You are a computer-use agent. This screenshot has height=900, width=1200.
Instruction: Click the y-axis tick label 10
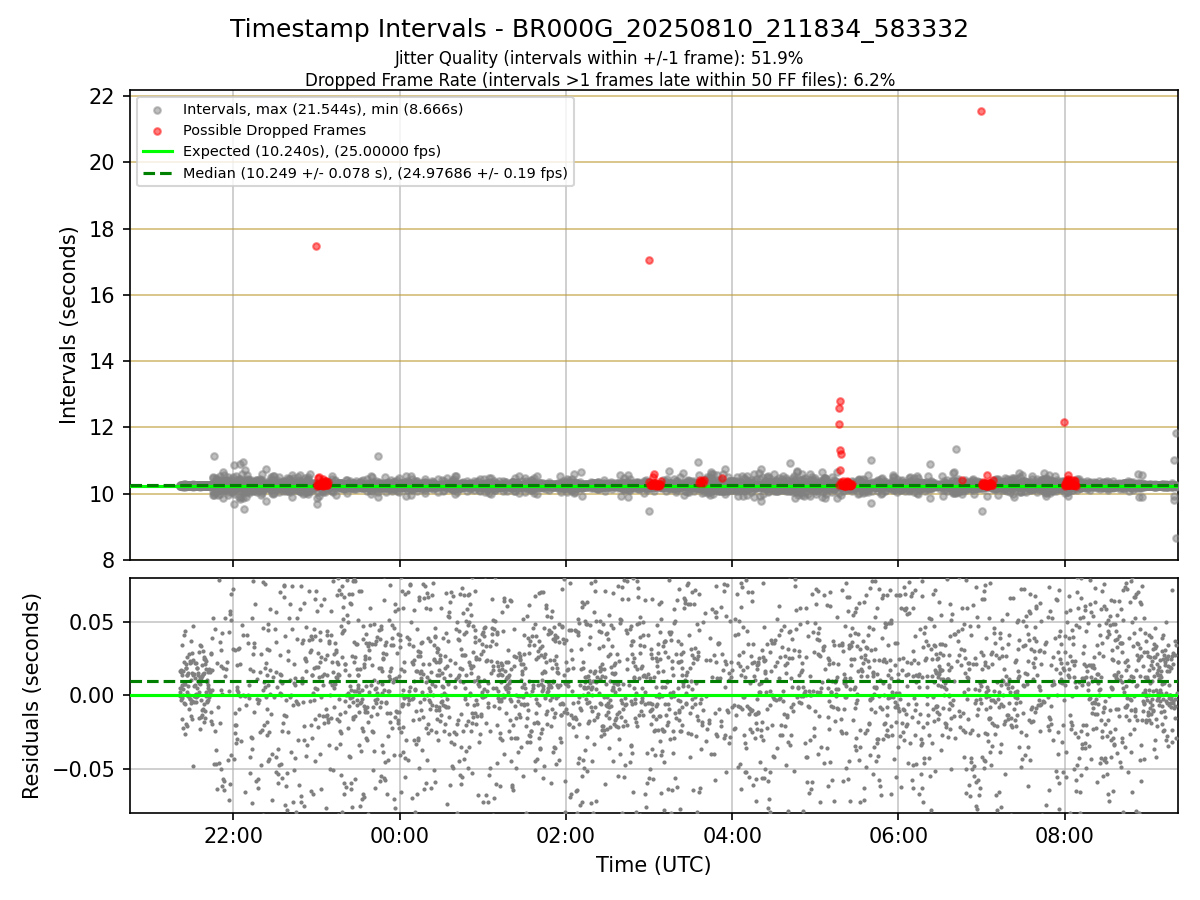pyautogui.click(x=101, y=494)
